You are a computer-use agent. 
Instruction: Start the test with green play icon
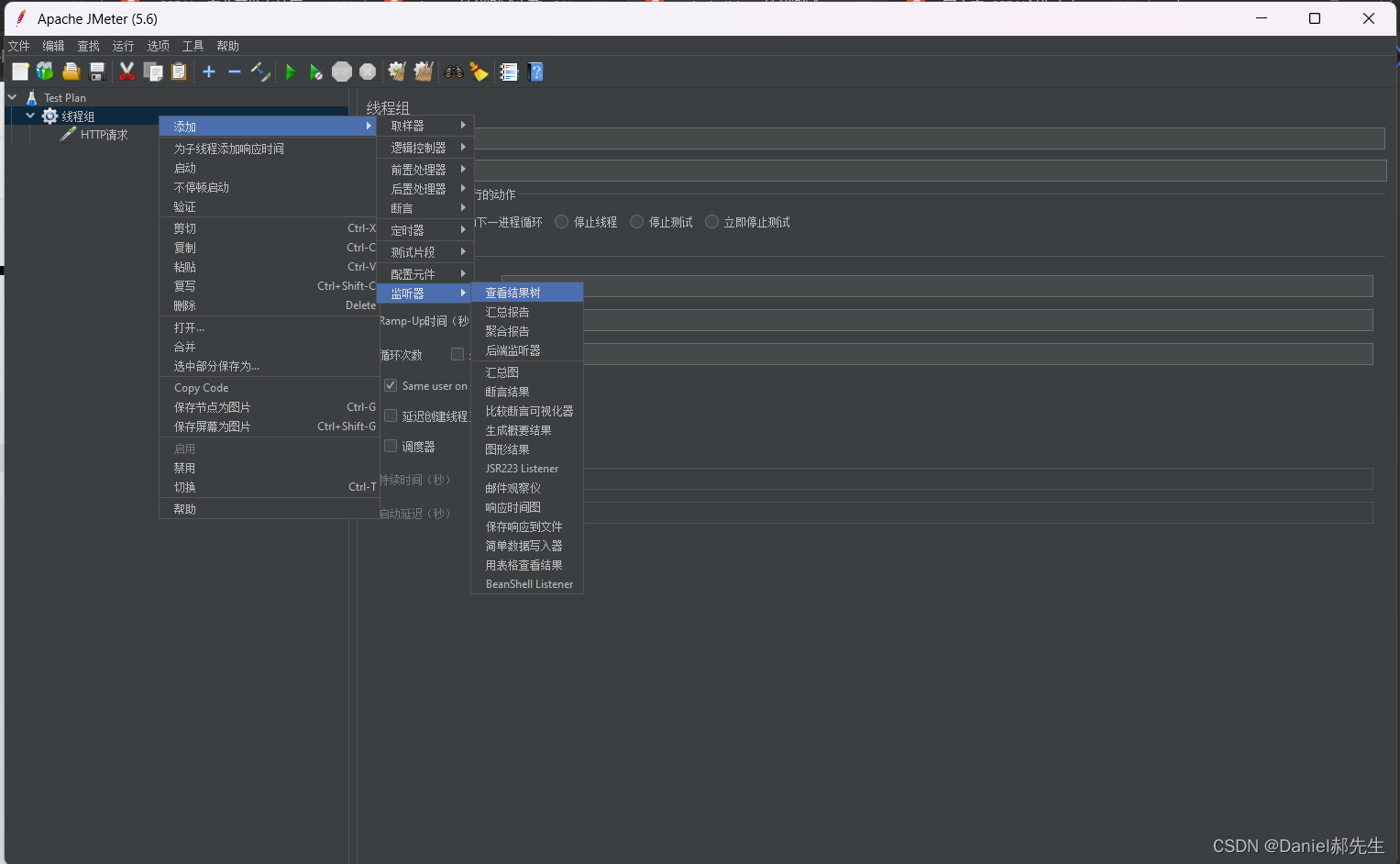click(291, 72)
